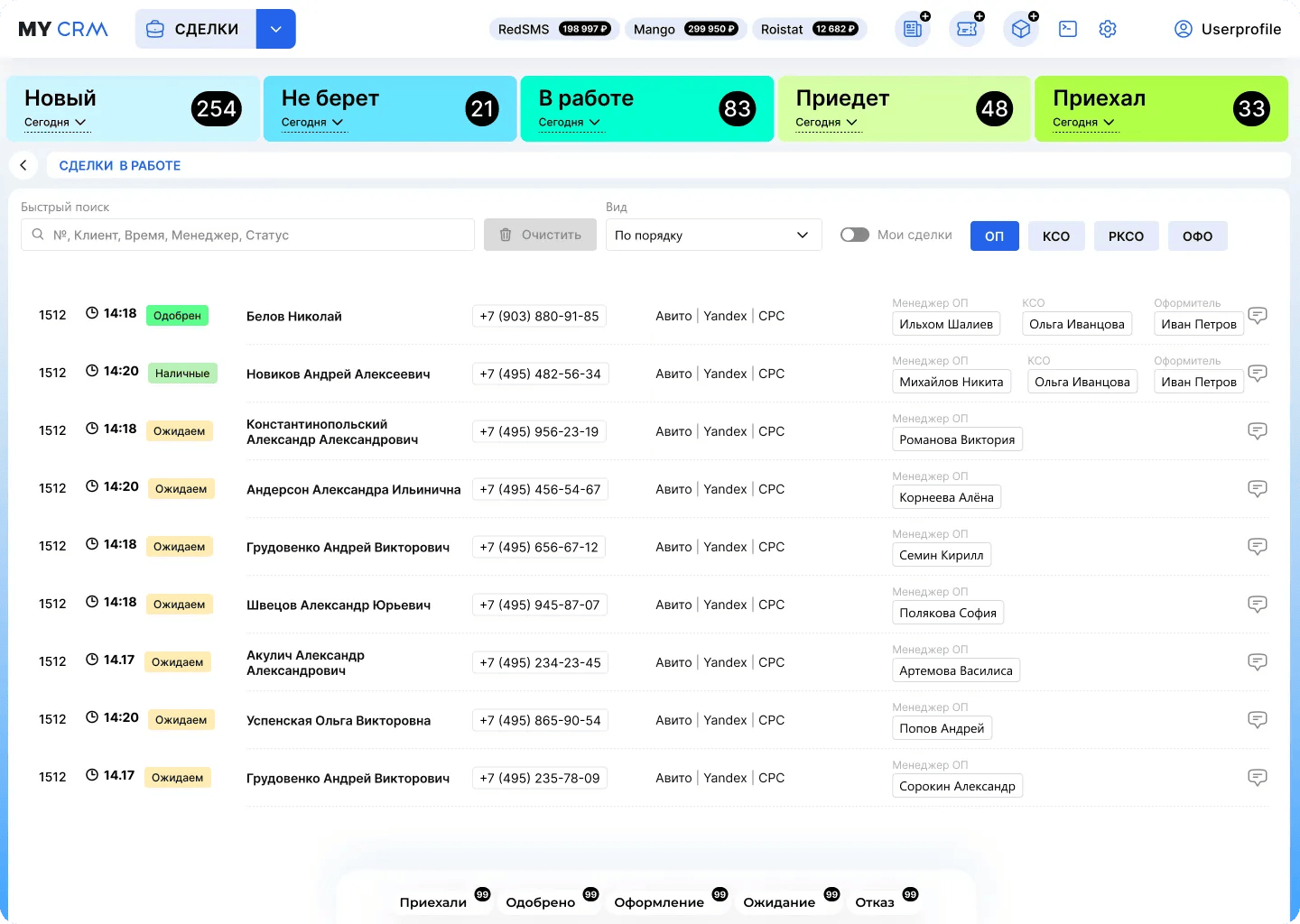Select the ОФО filter tab

click(x=1198, y=236)
